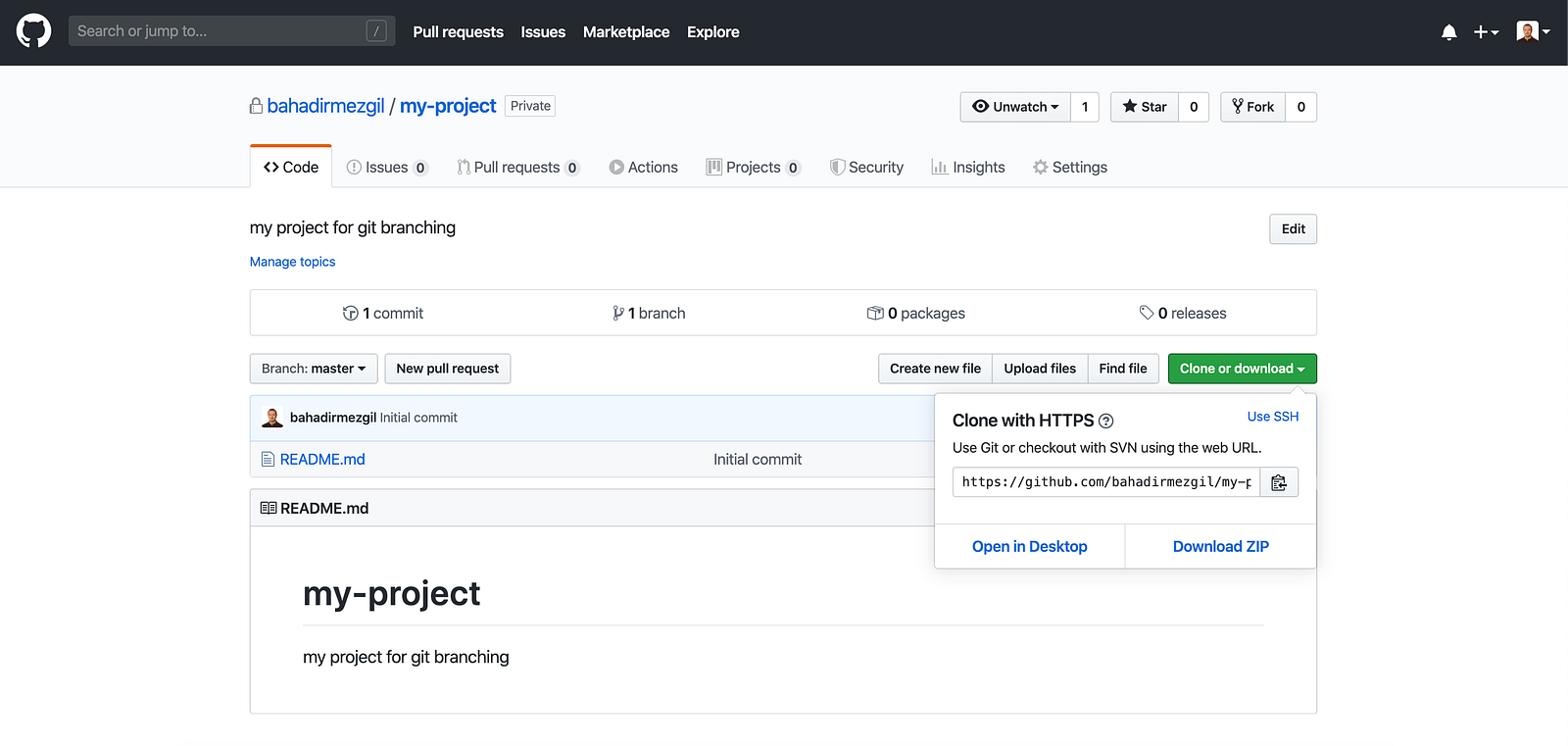Open the Unwatch notifications dropdown
Image resolution: width=1568 pixels, height=746 pixels.
[1015, 107]
